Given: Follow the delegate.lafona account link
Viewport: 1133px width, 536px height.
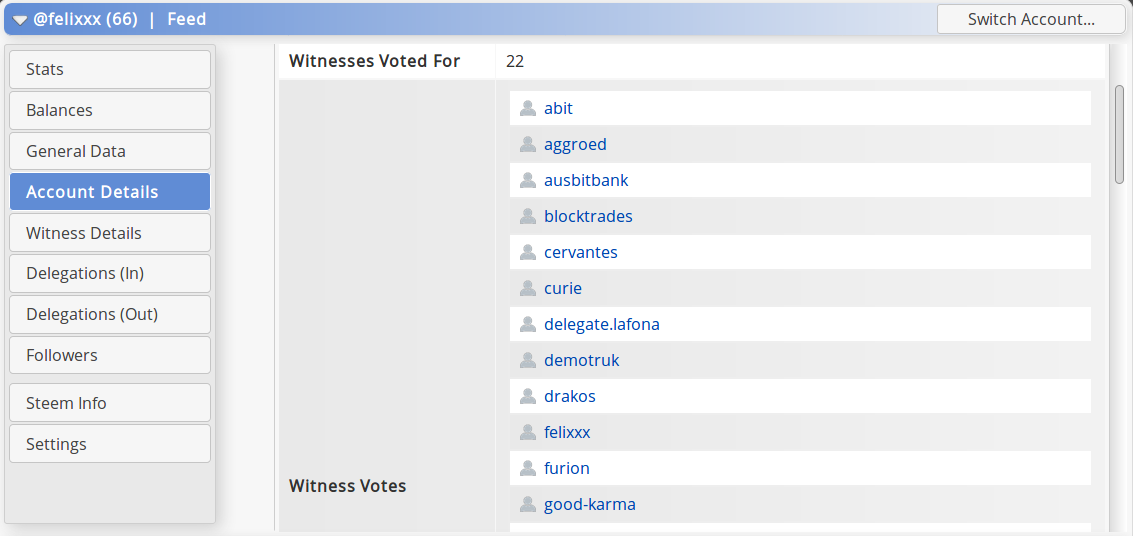Looking at the screenshot, I should (602, 324).
